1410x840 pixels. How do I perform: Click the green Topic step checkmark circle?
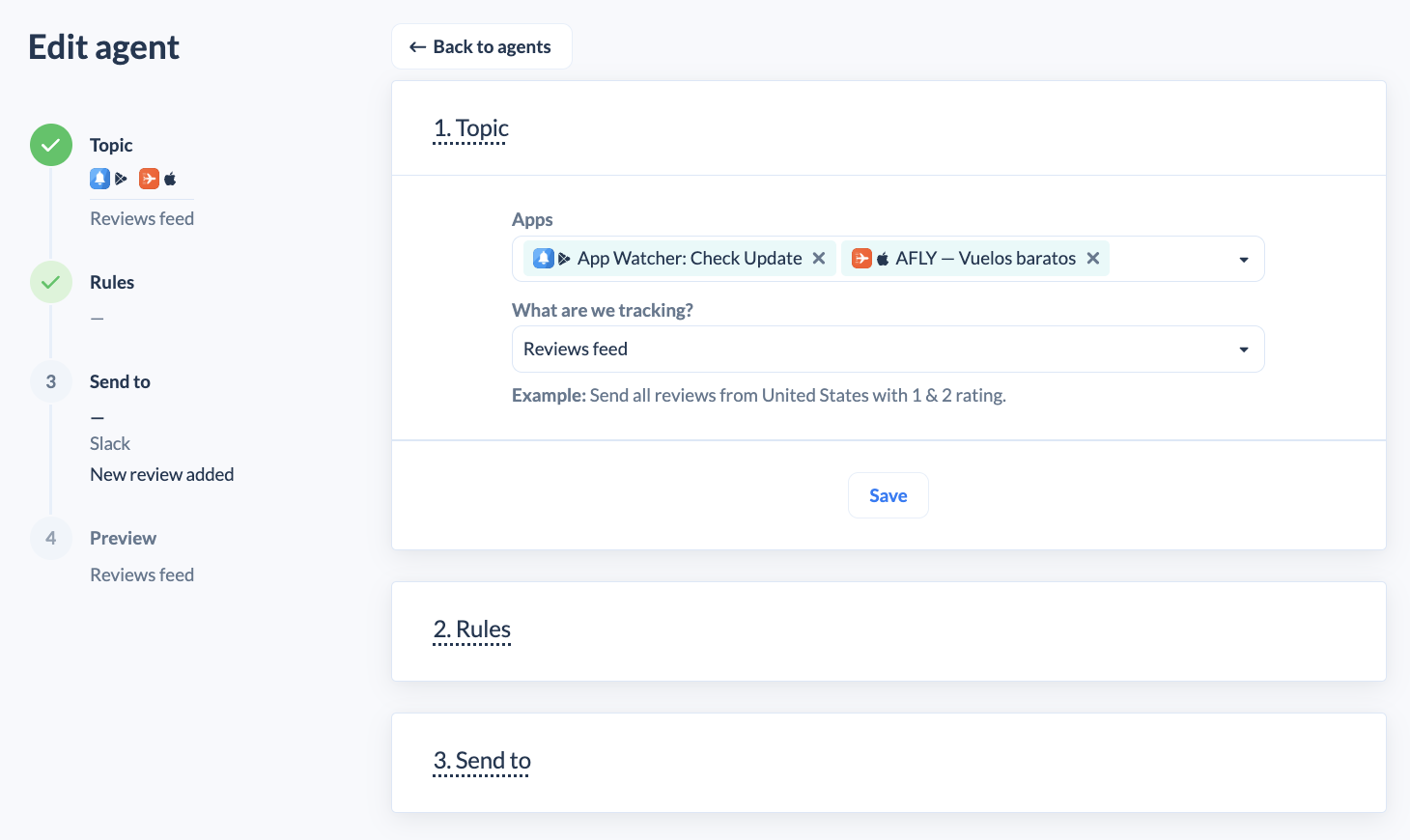coord(51,145)
